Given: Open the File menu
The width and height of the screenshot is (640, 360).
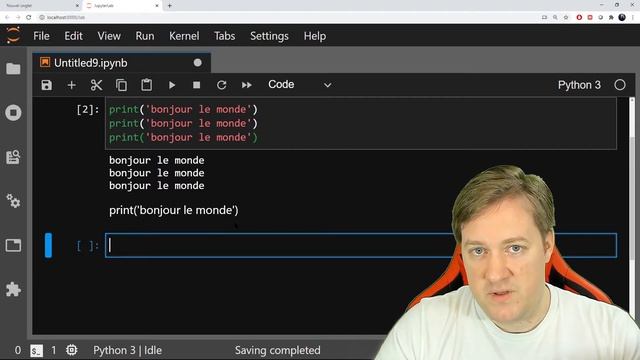Looking at the screenshot, I should coord(41,36).
